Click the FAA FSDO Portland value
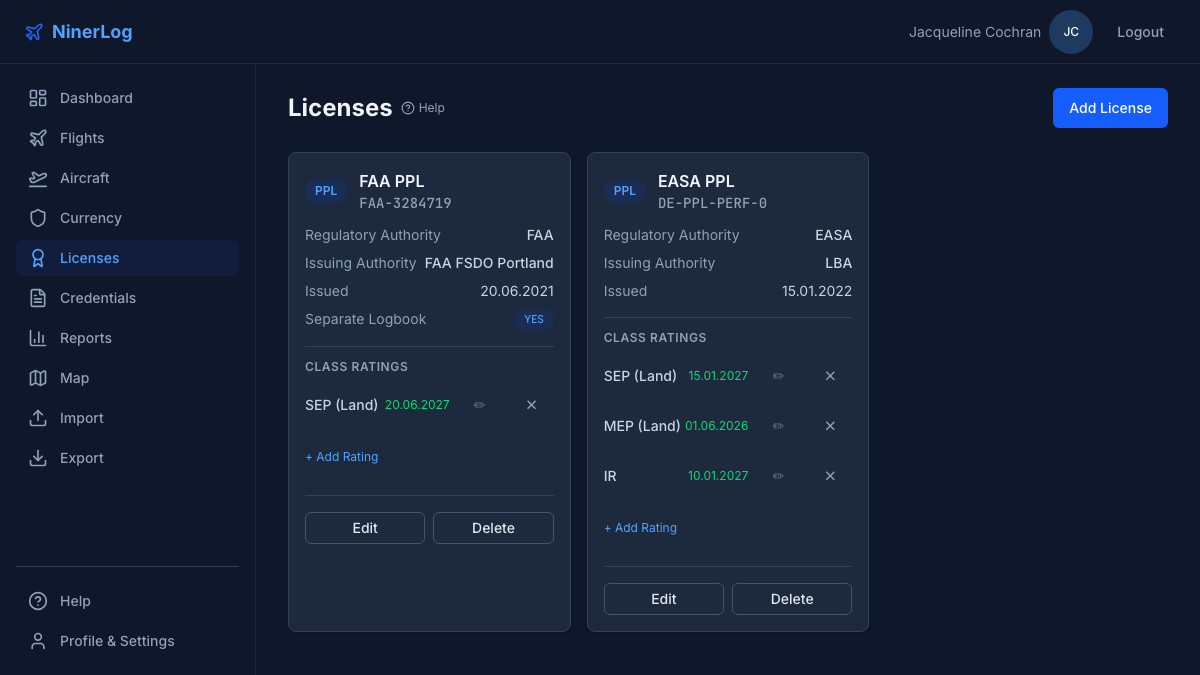The width and height of the screenshot is (1200, 675). click(489, 263)
